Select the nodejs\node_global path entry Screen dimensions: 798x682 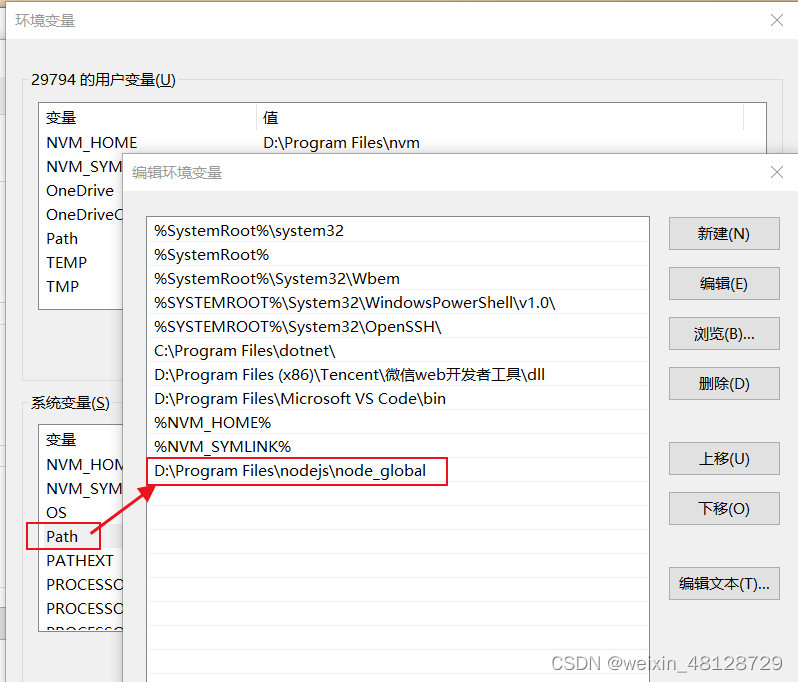click(x=398, y=471)
